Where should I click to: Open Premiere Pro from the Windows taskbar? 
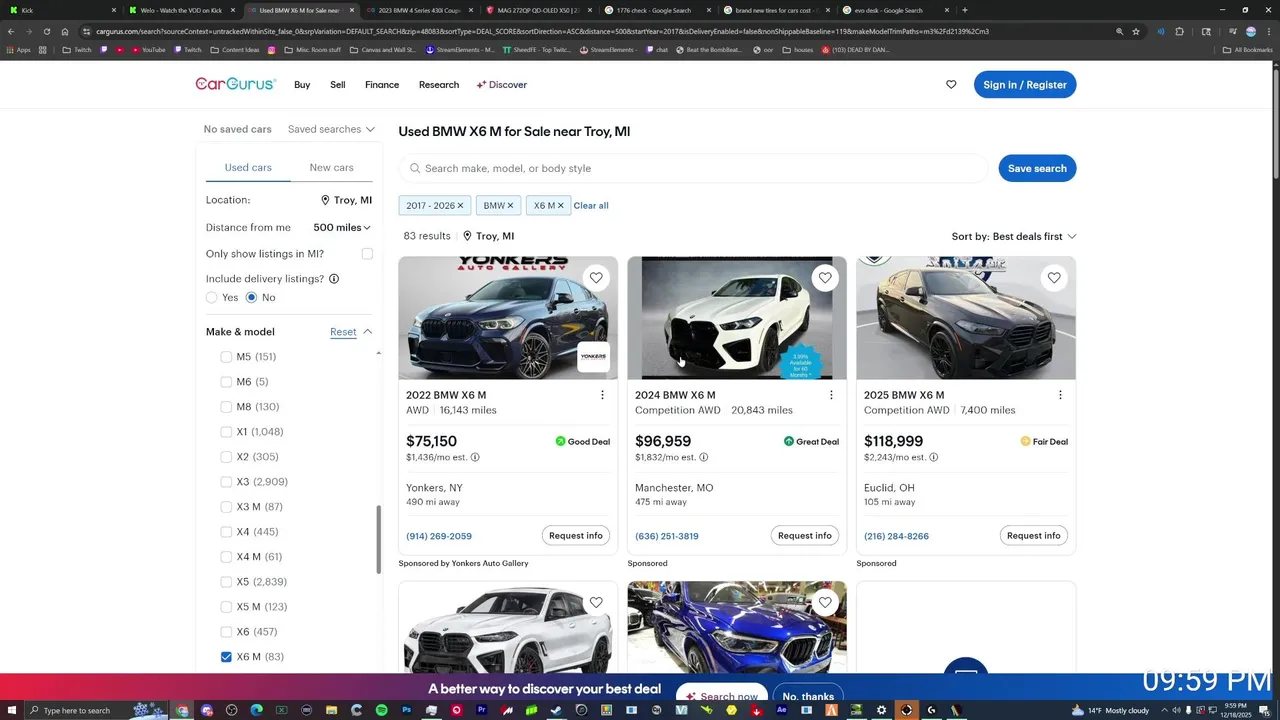click(482, 710)
